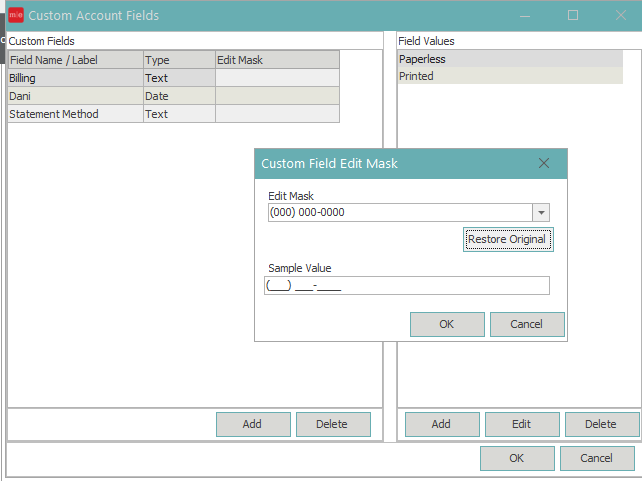Cancel the Custom Field Edit Mask dialog
Image resolution: width=642 pixels, height=481 pixels.
[526, 324]
